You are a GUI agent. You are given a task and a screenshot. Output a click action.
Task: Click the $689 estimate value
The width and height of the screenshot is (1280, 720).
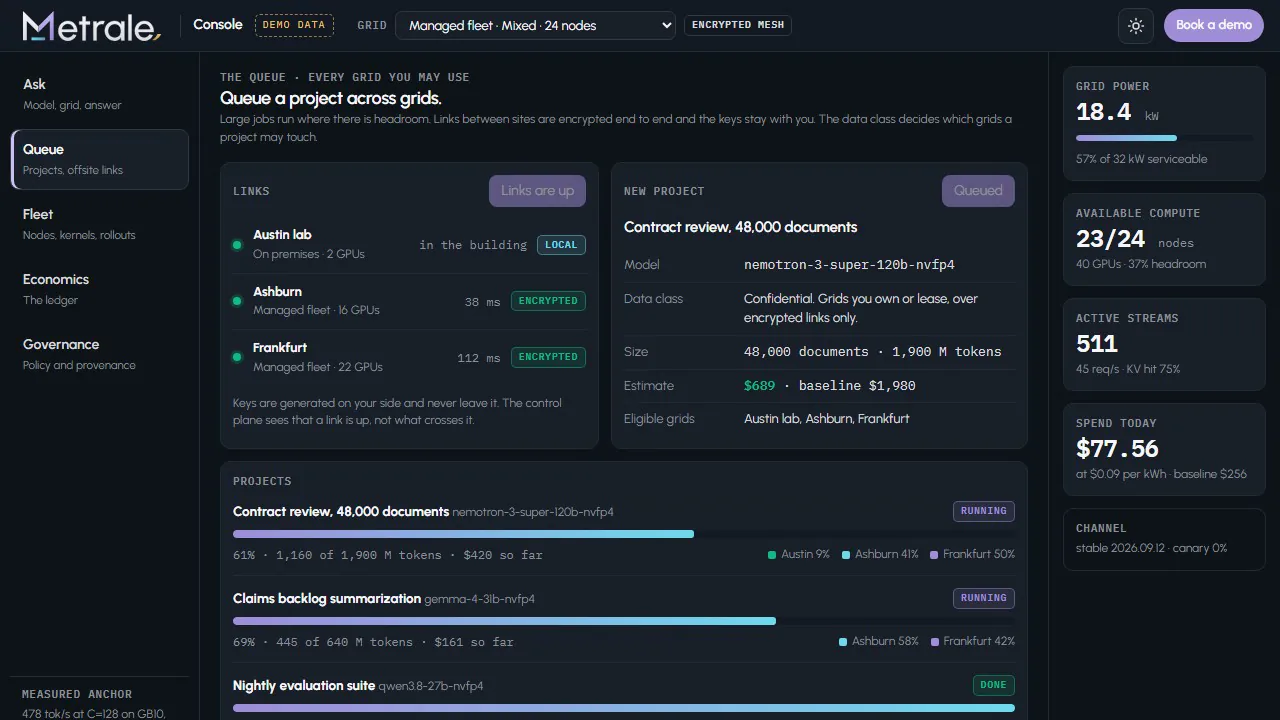(759, 386)
